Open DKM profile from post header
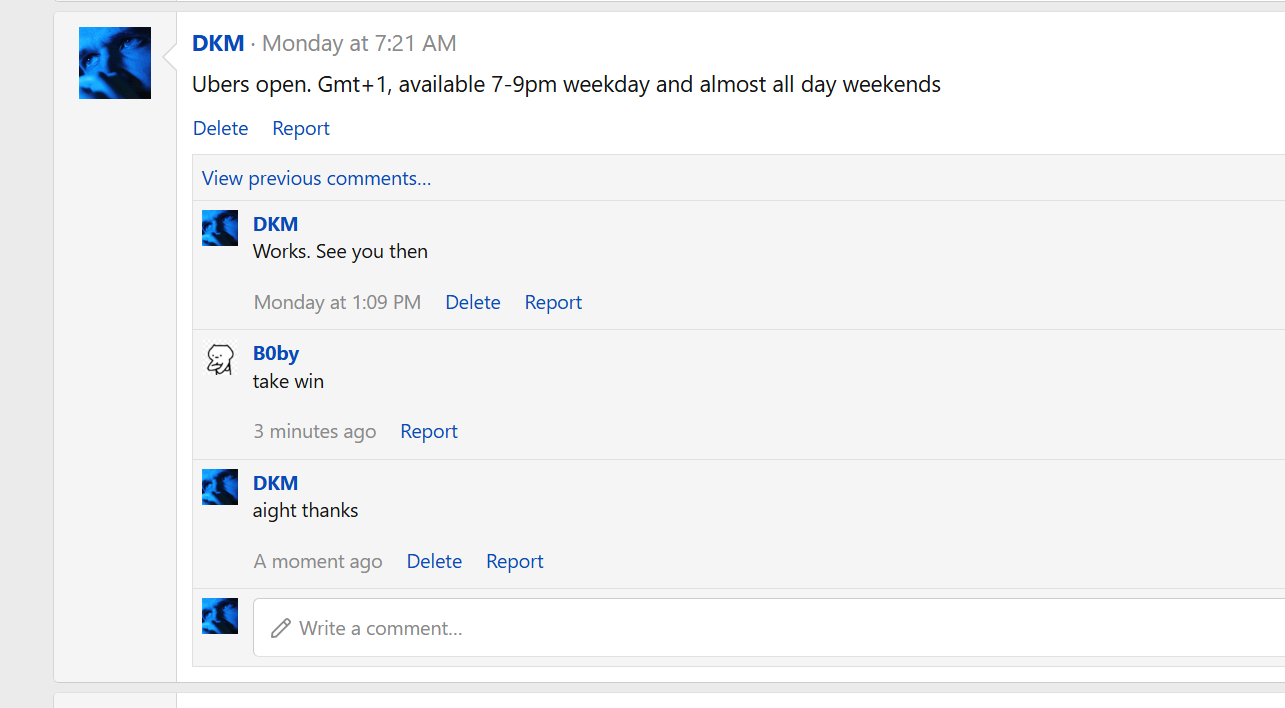Viewport: 1285px width, 708px height. point(218,43)
